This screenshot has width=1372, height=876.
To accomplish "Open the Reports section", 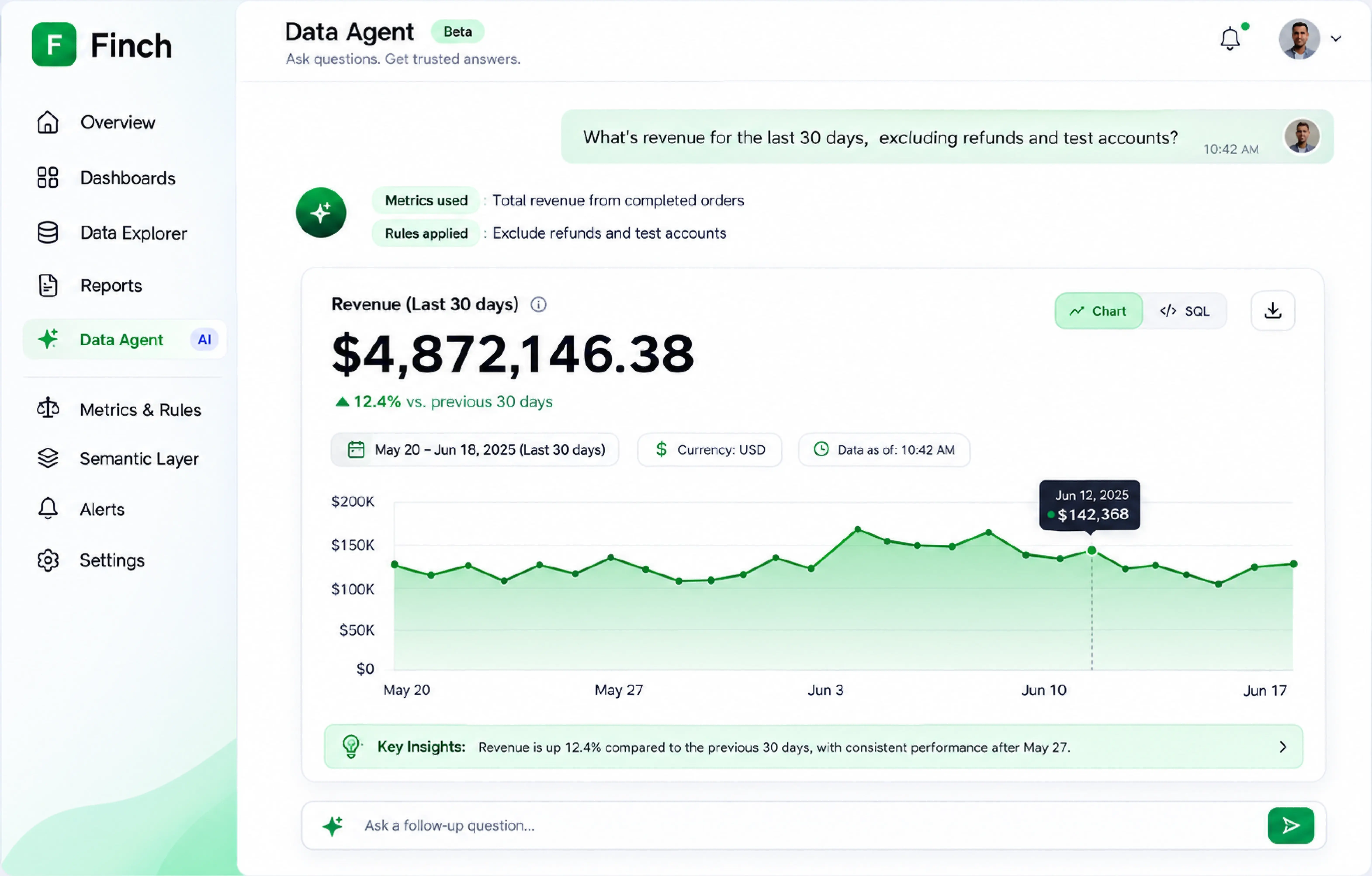I will coord(111,285).
